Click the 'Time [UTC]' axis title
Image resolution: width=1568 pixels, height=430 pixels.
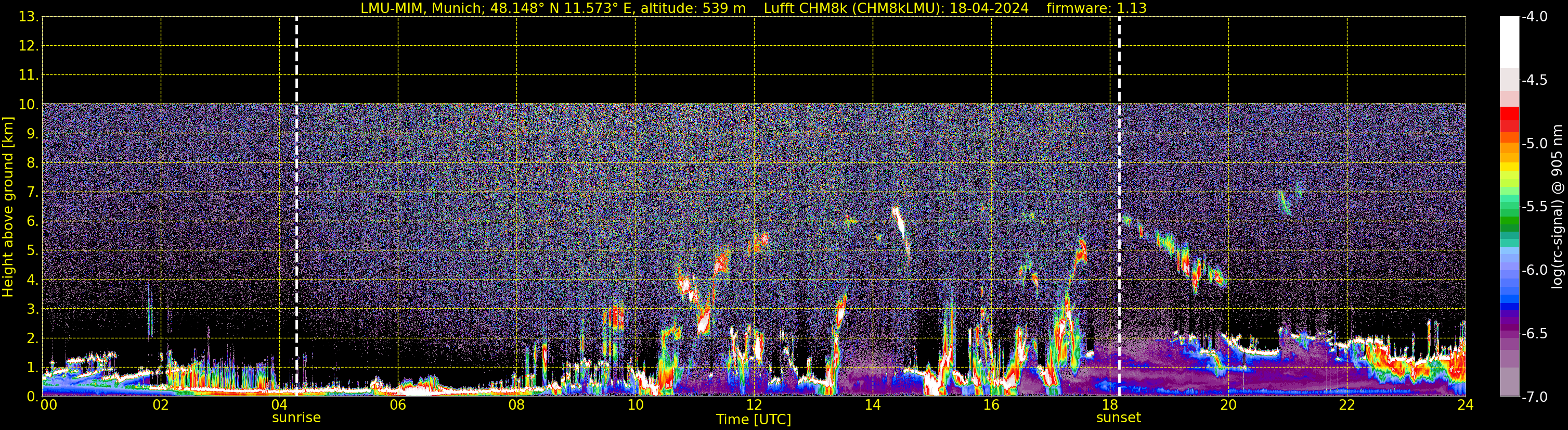pos(754,420)
